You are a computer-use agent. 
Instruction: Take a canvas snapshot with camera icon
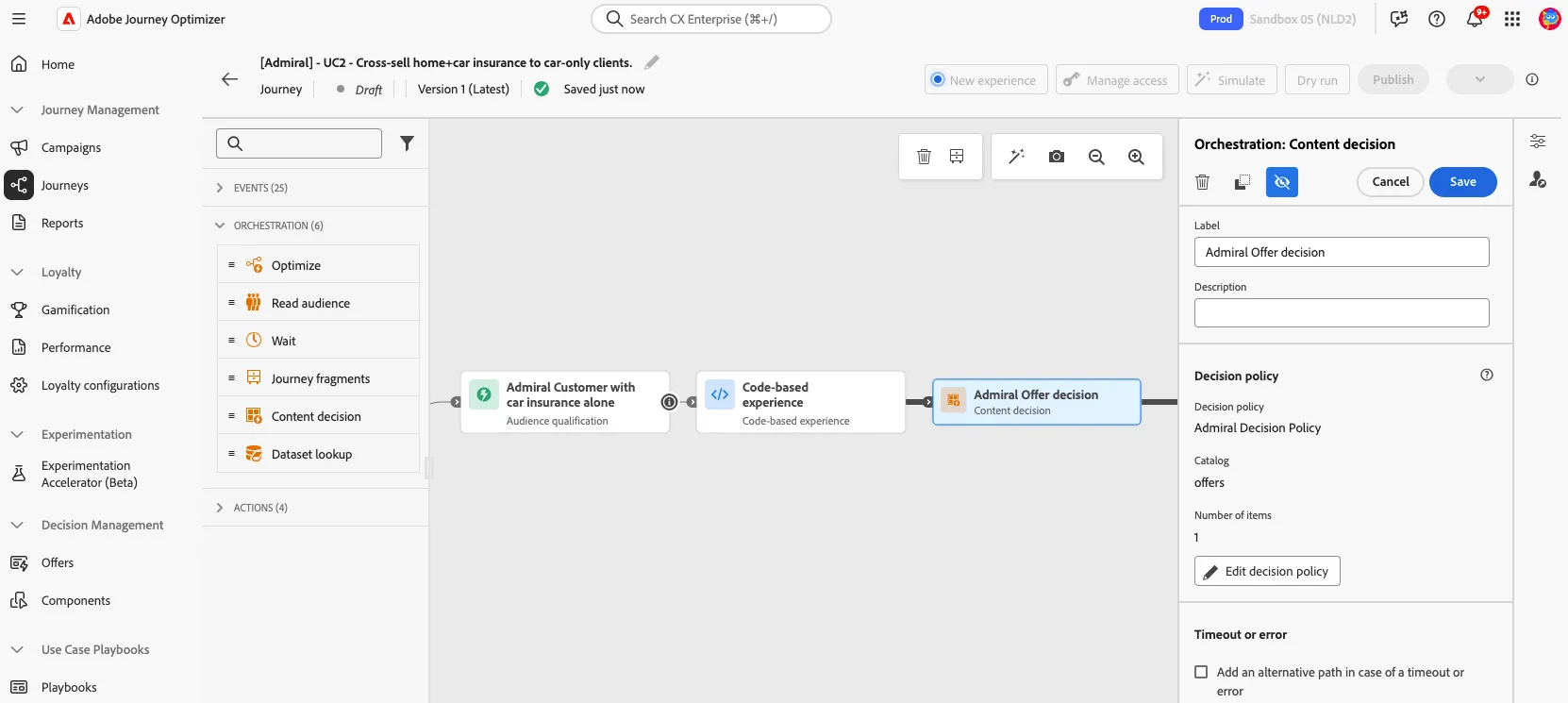(x=1057, y=157)
